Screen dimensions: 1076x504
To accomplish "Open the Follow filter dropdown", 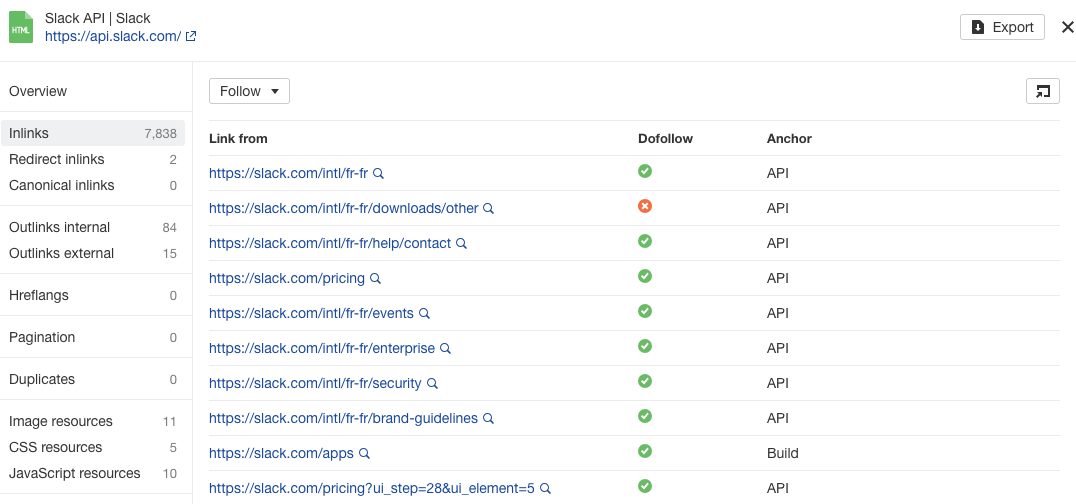I will (249, 91).
